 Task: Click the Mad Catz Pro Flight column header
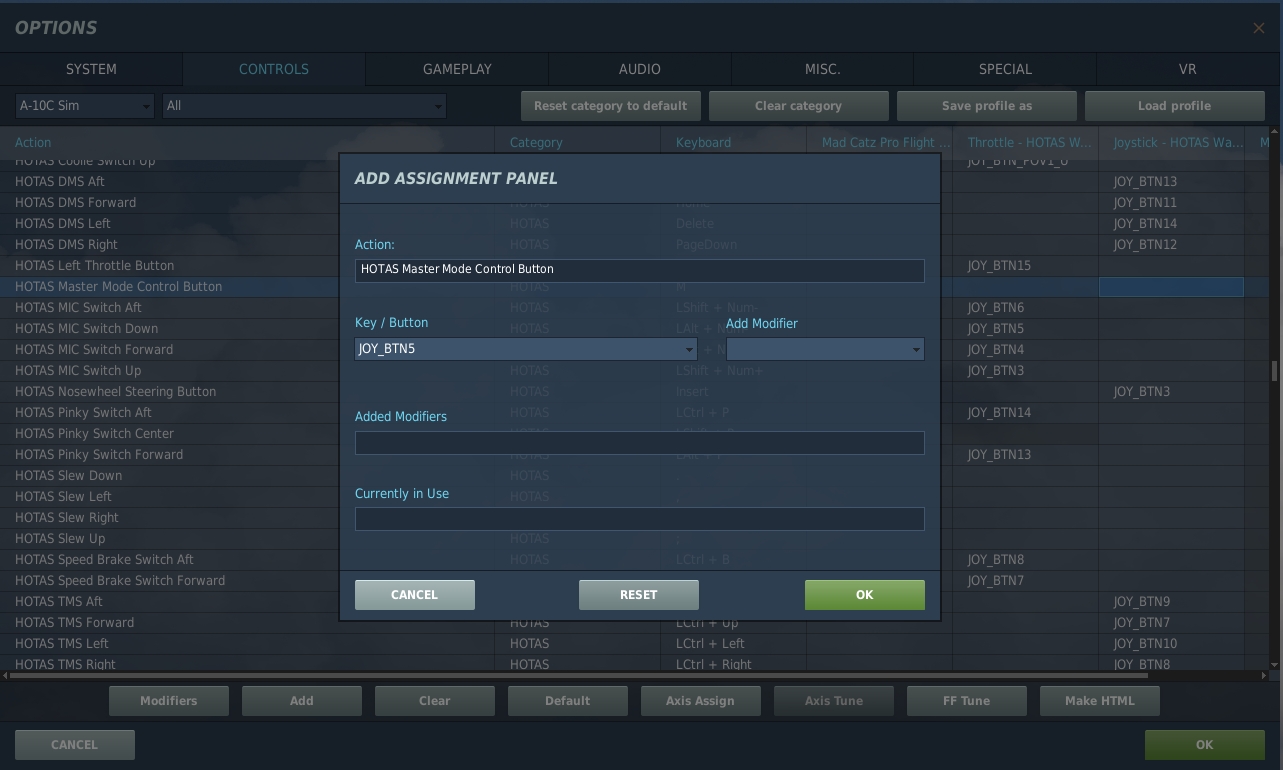coord(880,142)
